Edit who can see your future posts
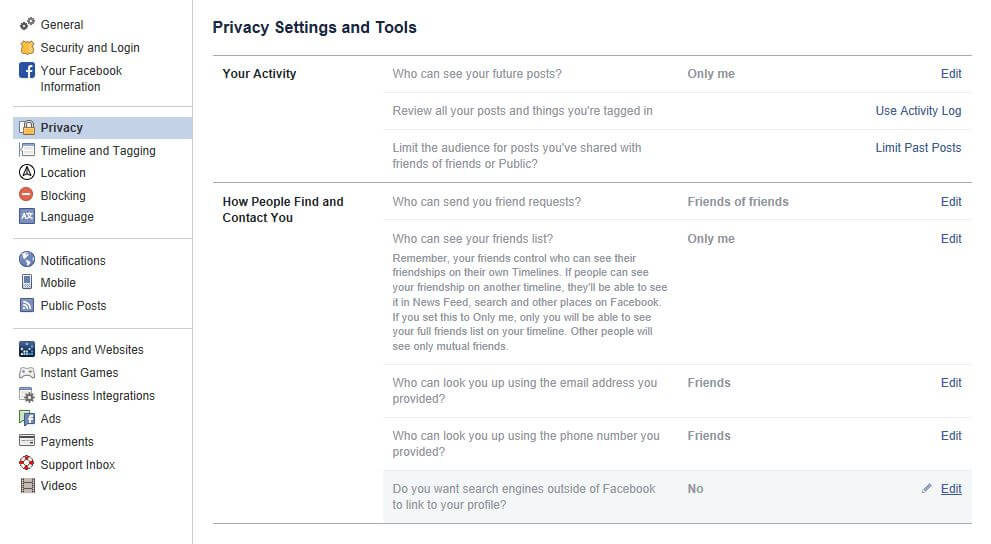The height and width of the screenshot is (544, 991). tap(951, 74)
